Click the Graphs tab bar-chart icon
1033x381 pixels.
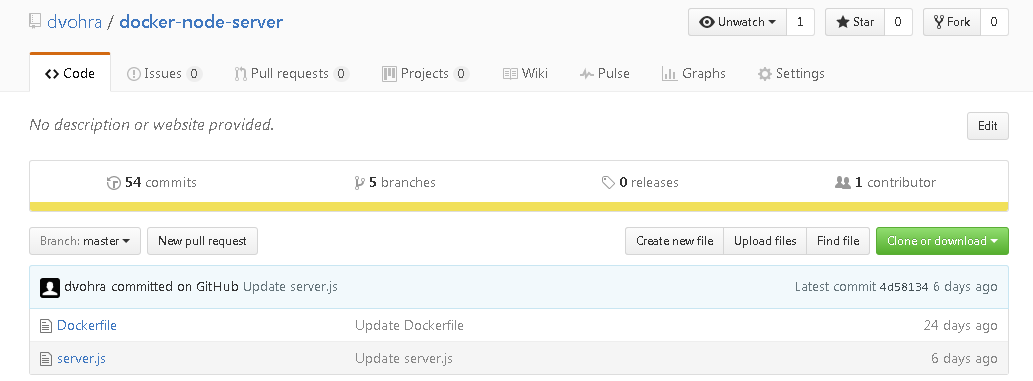[669, 74]
